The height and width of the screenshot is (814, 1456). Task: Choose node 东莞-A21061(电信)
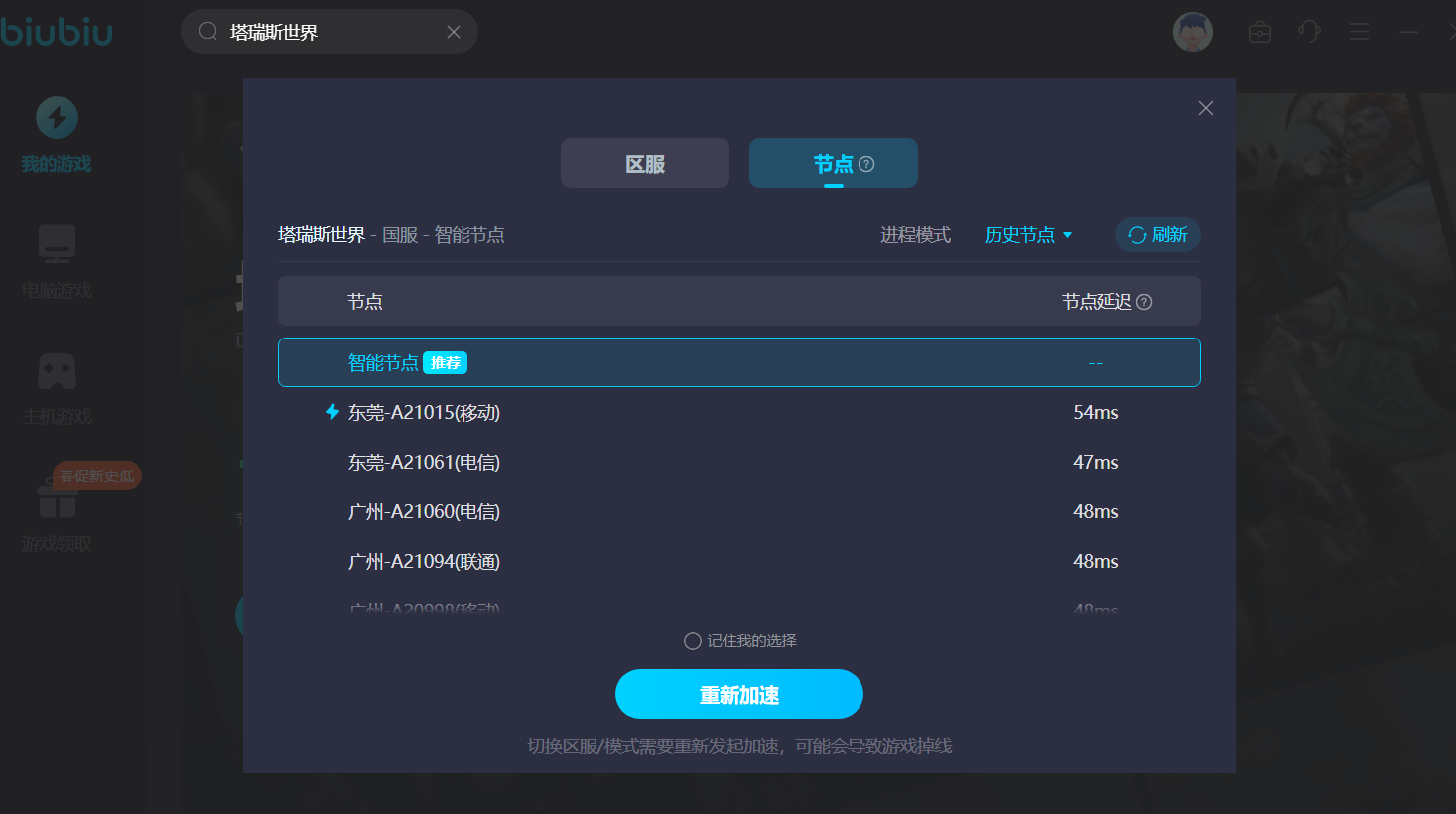coord(738,462)
